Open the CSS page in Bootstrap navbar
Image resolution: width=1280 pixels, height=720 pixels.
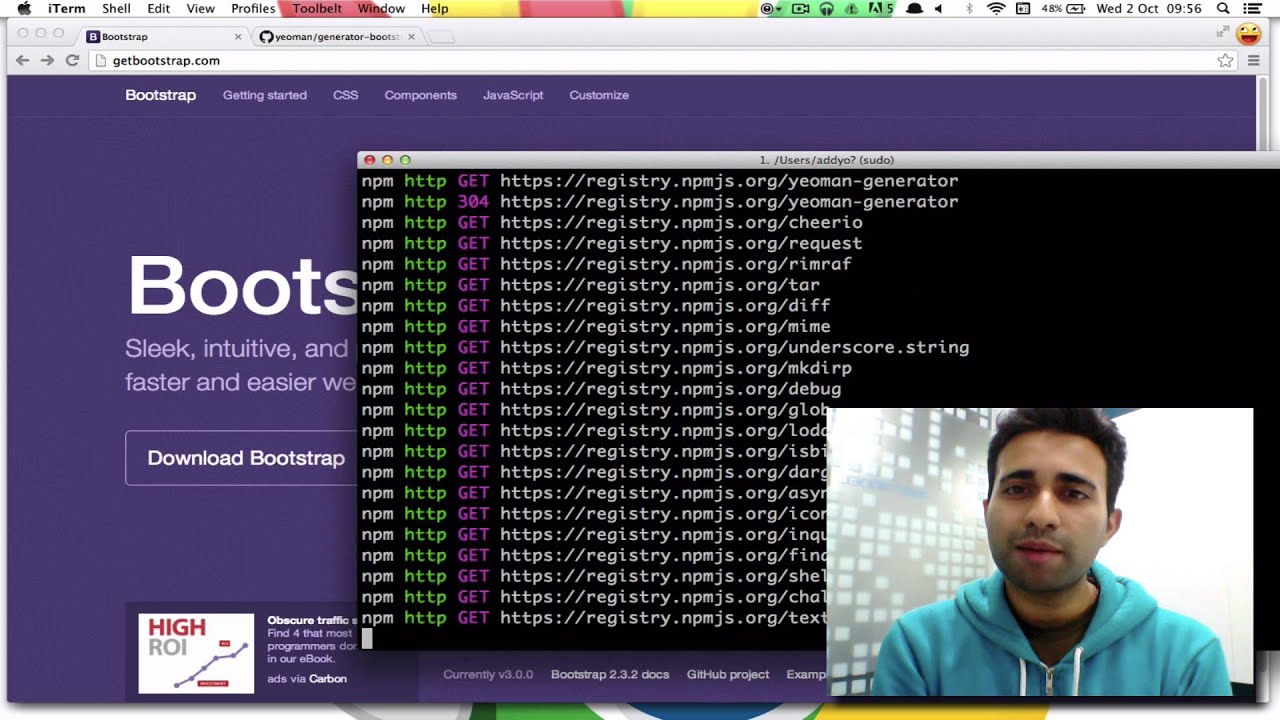tap(345, 95)
